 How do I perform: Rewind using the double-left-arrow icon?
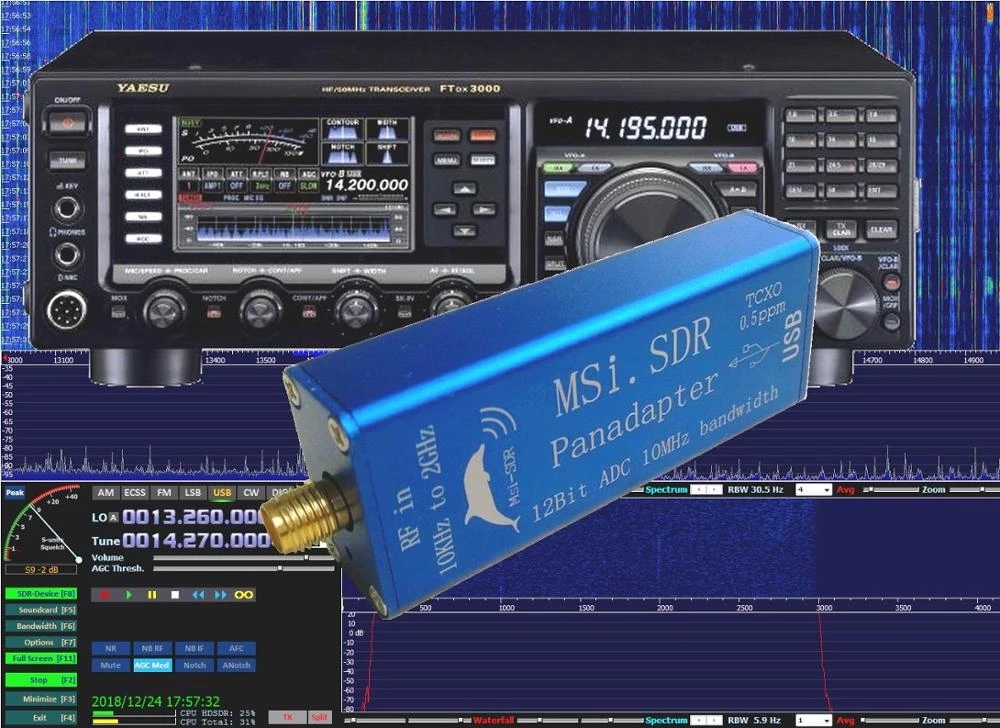[x=198, y=595]
